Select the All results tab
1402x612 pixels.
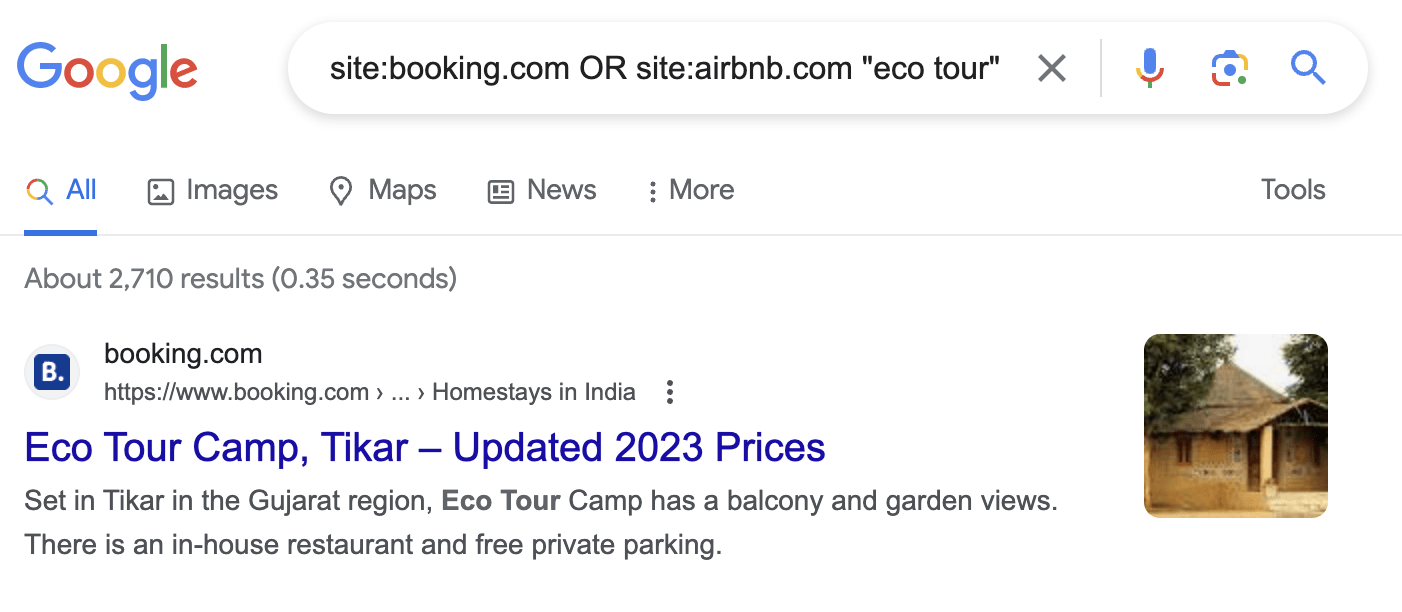tap(61, 191)
